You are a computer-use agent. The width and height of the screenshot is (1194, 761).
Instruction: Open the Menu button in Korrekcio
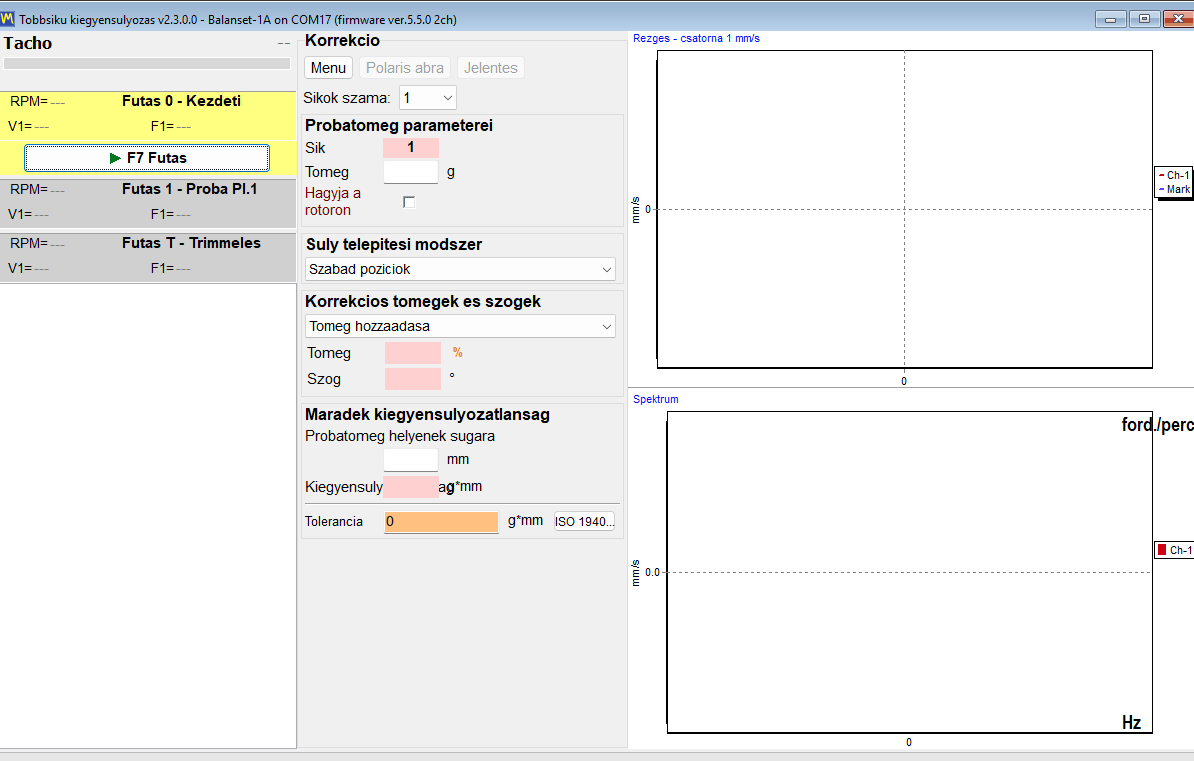pyautogui.click(x=328, y=68)
